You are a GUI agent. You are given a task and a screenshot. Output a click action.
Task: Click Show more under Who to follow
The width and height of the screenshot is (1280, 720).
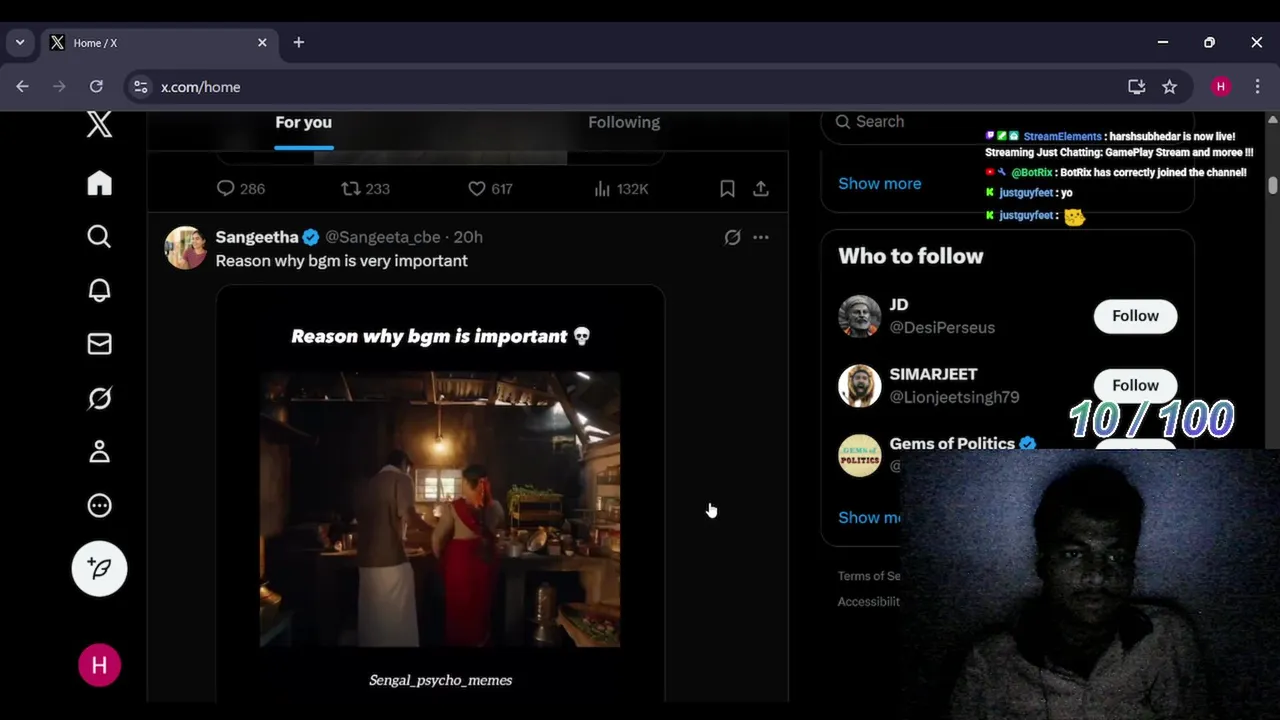[870, 517]
